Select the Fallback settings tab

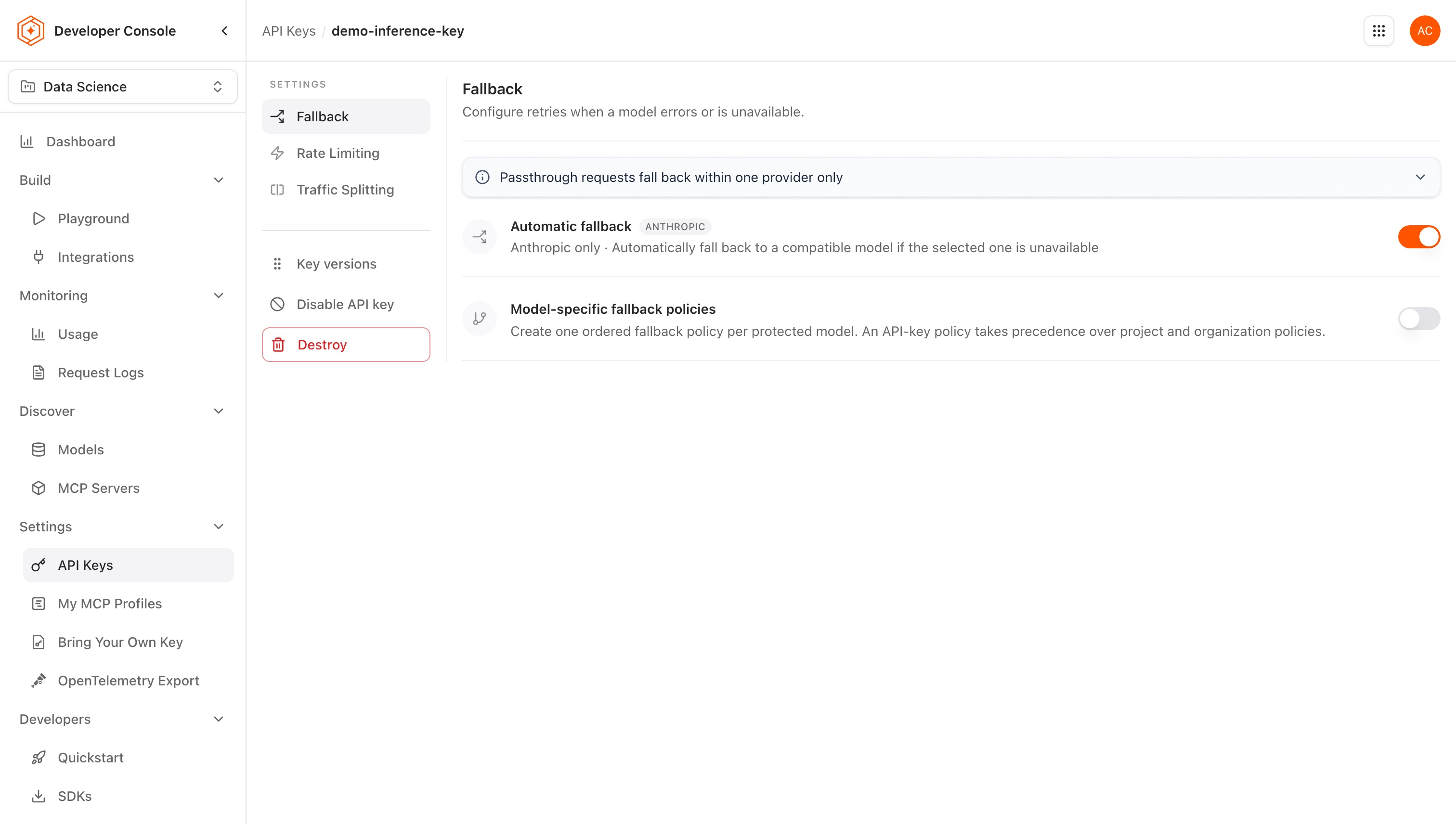pyautogui.click(x=346, y=116)
